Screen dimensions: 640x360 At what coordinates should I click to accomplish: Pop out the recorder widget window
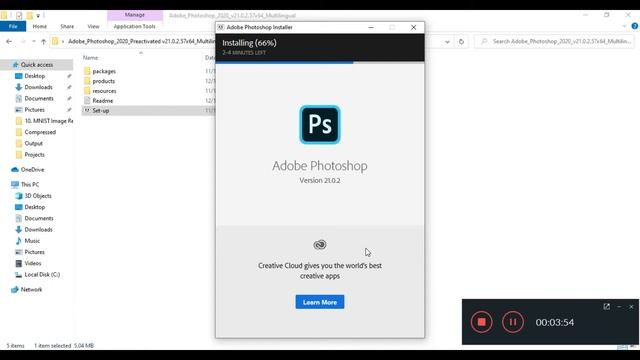607,307
